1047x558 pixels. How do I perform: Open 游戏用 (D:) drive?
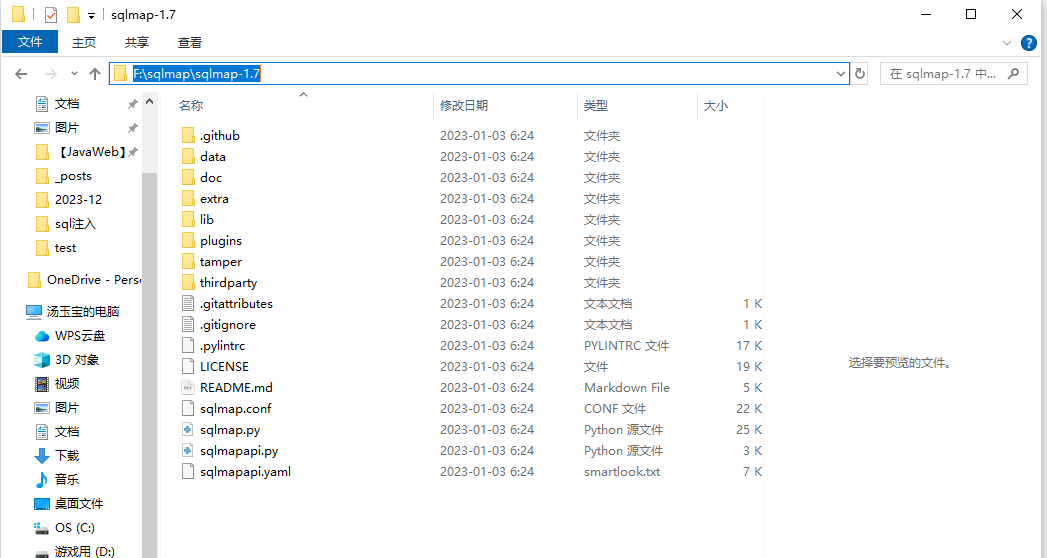(x=85, y=551)
